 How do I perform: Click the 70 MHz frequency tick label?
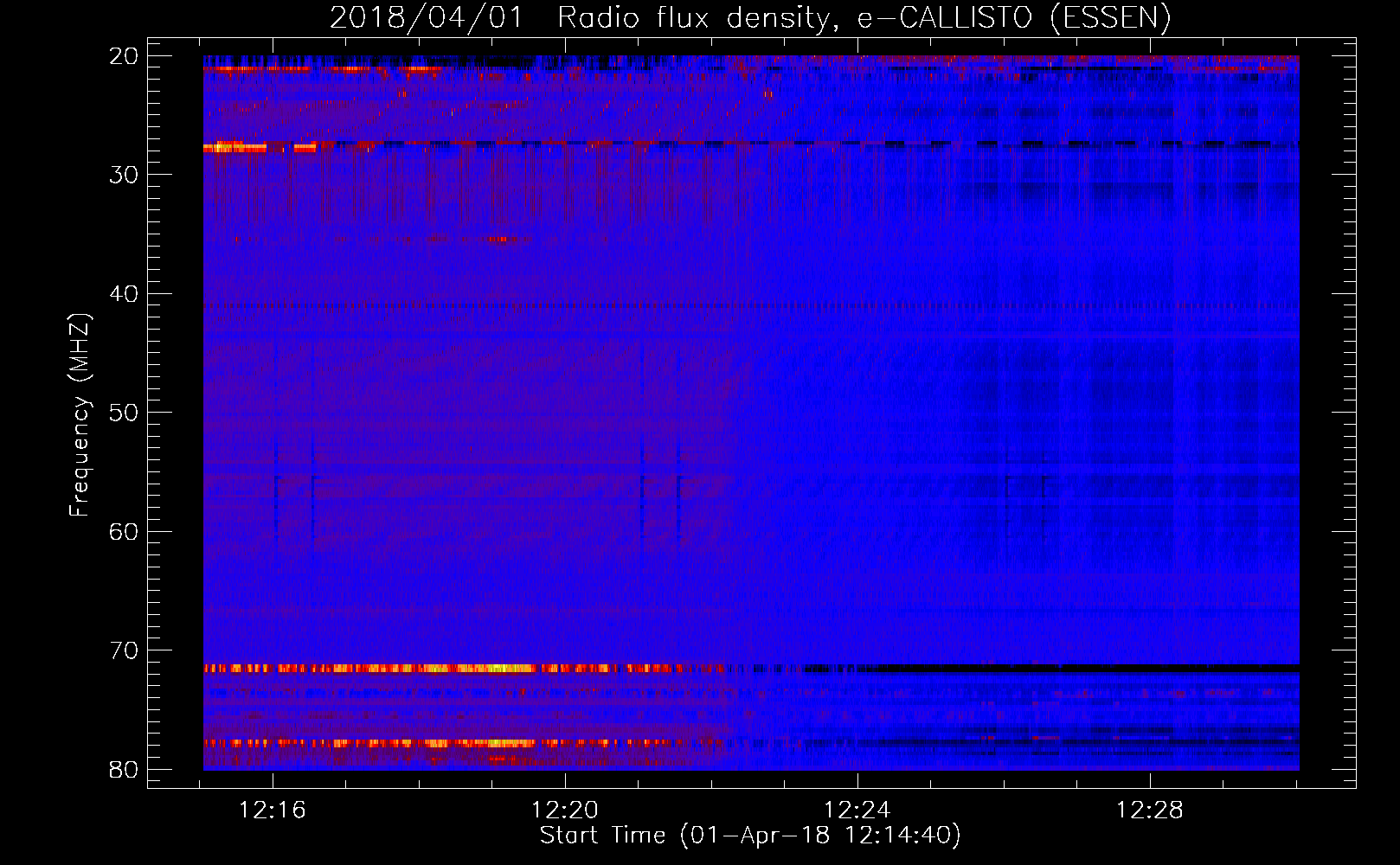pos(125,650)
